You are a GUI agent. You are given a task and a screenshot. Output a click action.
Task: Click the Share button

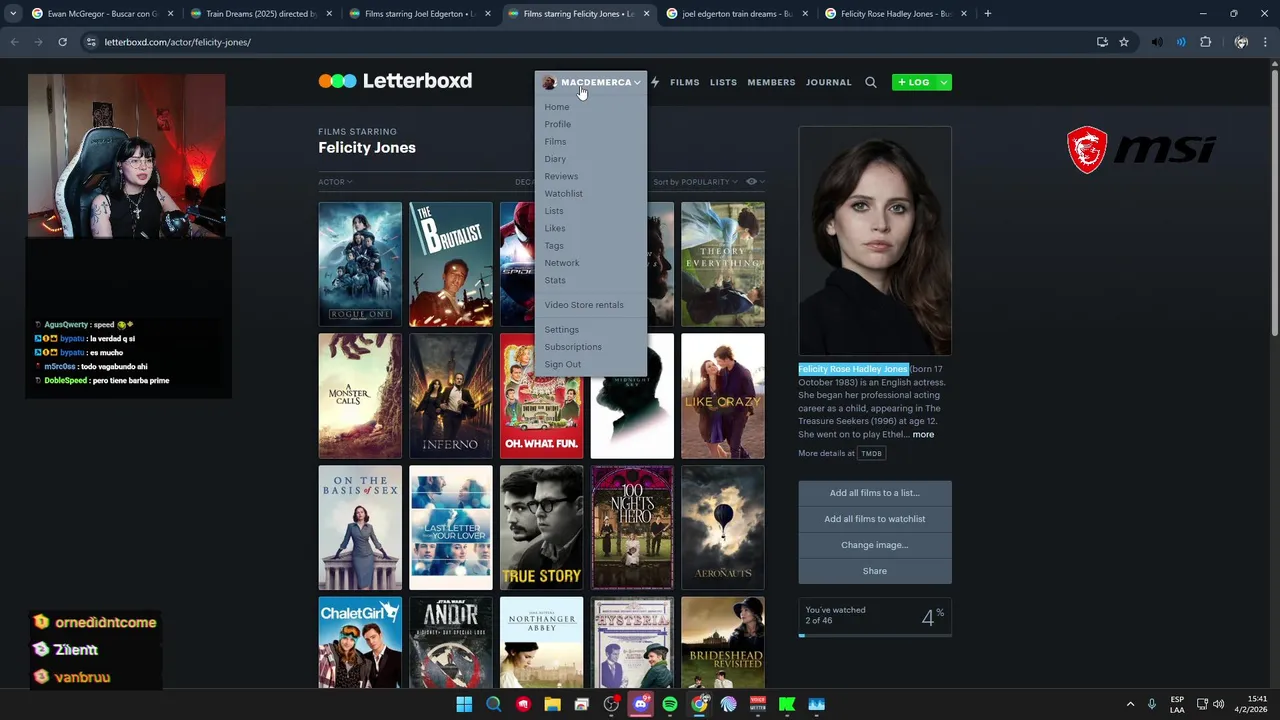pyautogui.click(x=875, y=571)
